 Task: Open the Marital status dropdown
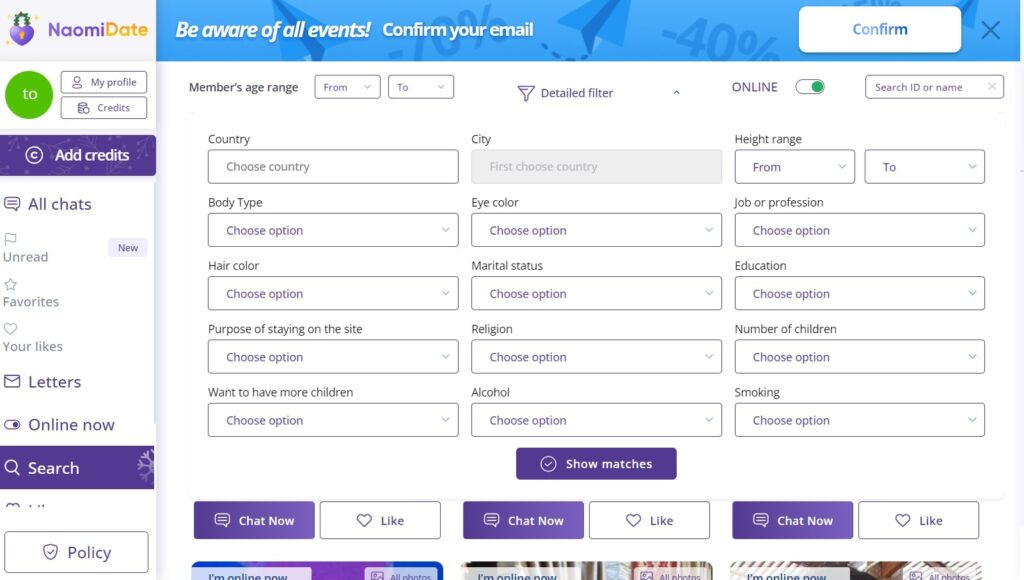point(596,294)
